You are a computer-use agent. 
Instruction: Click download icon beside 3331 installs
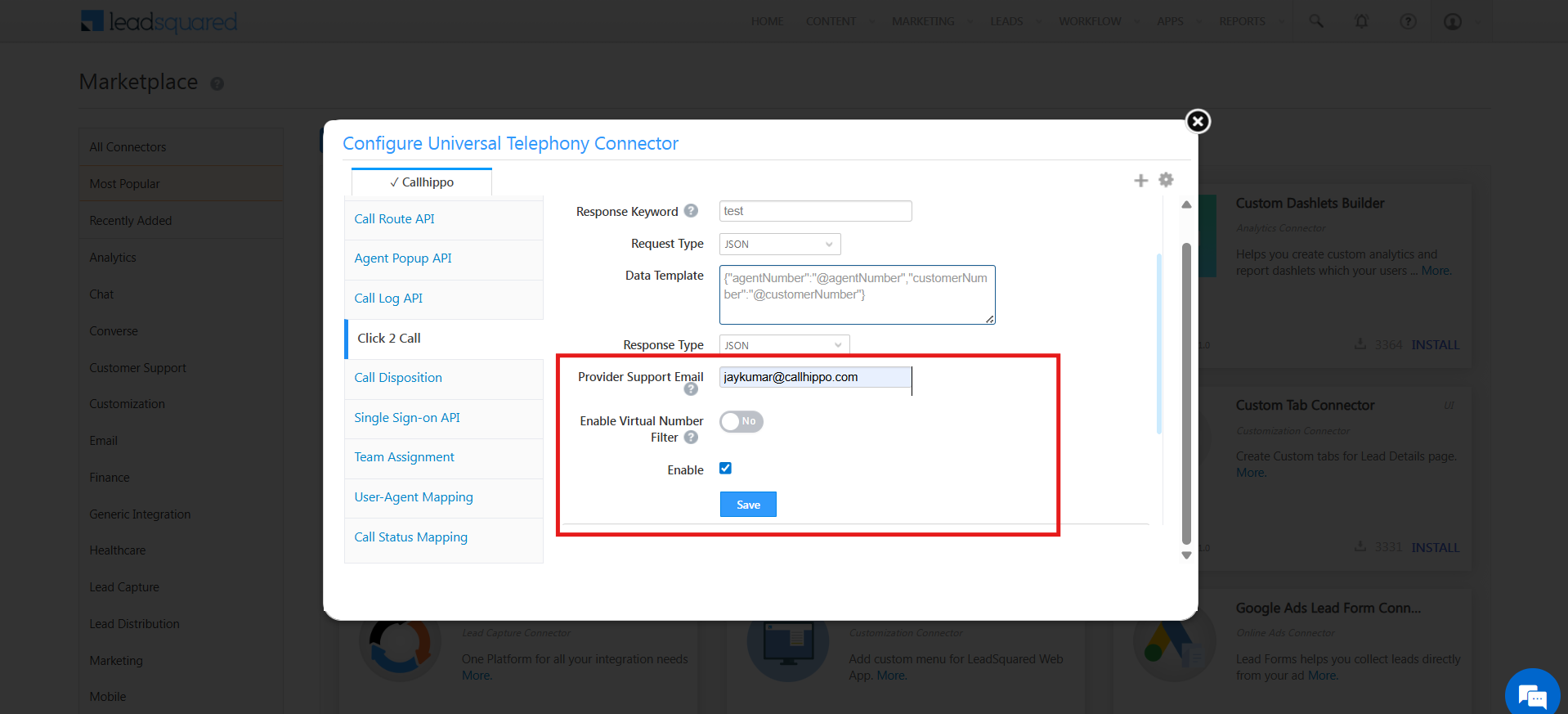click(x=1360, y=546)
